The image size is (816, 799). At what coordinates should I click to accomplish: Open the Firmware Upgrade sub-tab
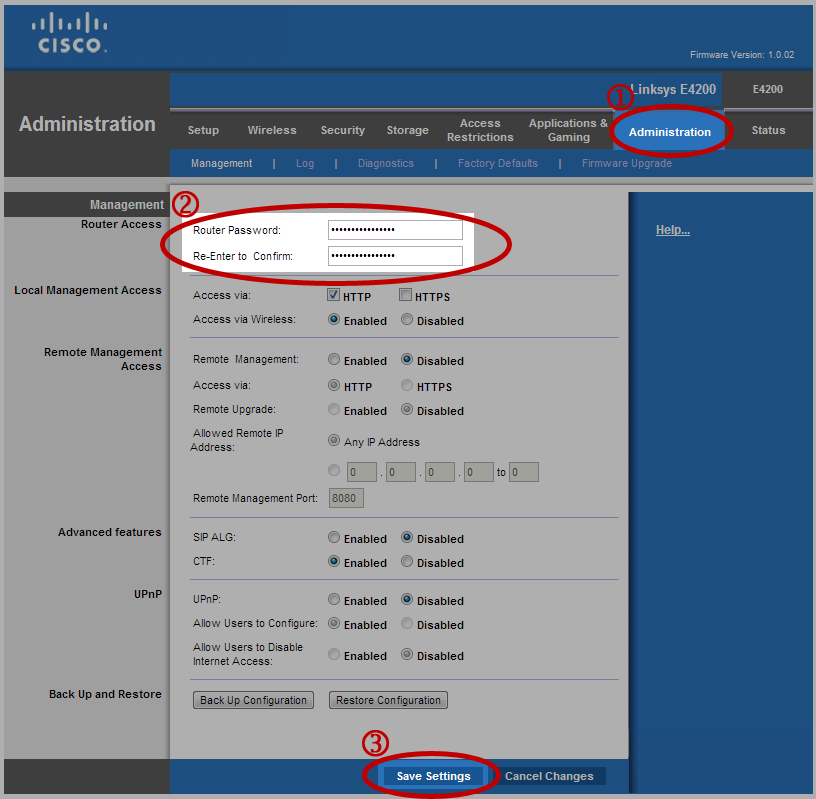click(x=627, y=163)
